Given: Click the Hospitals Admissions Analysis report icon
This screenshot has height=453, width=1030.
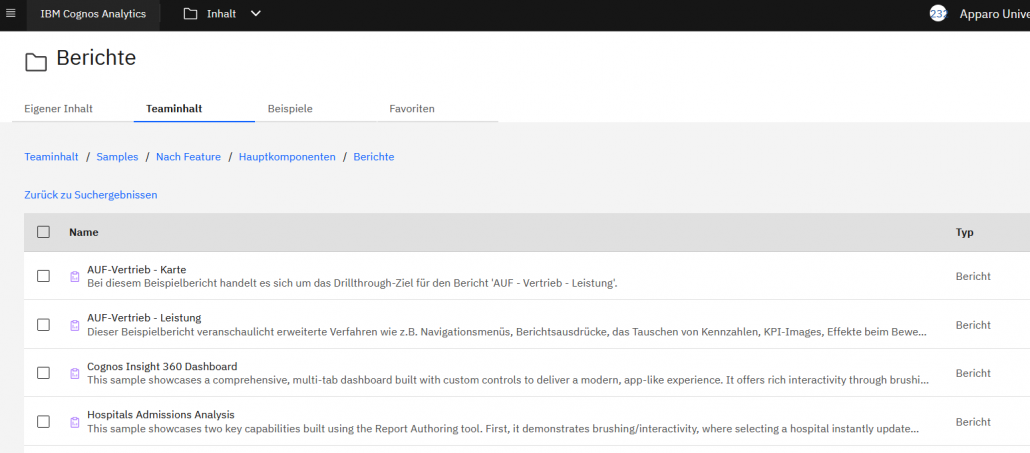Looking at the screenshot, I should 74,422.
